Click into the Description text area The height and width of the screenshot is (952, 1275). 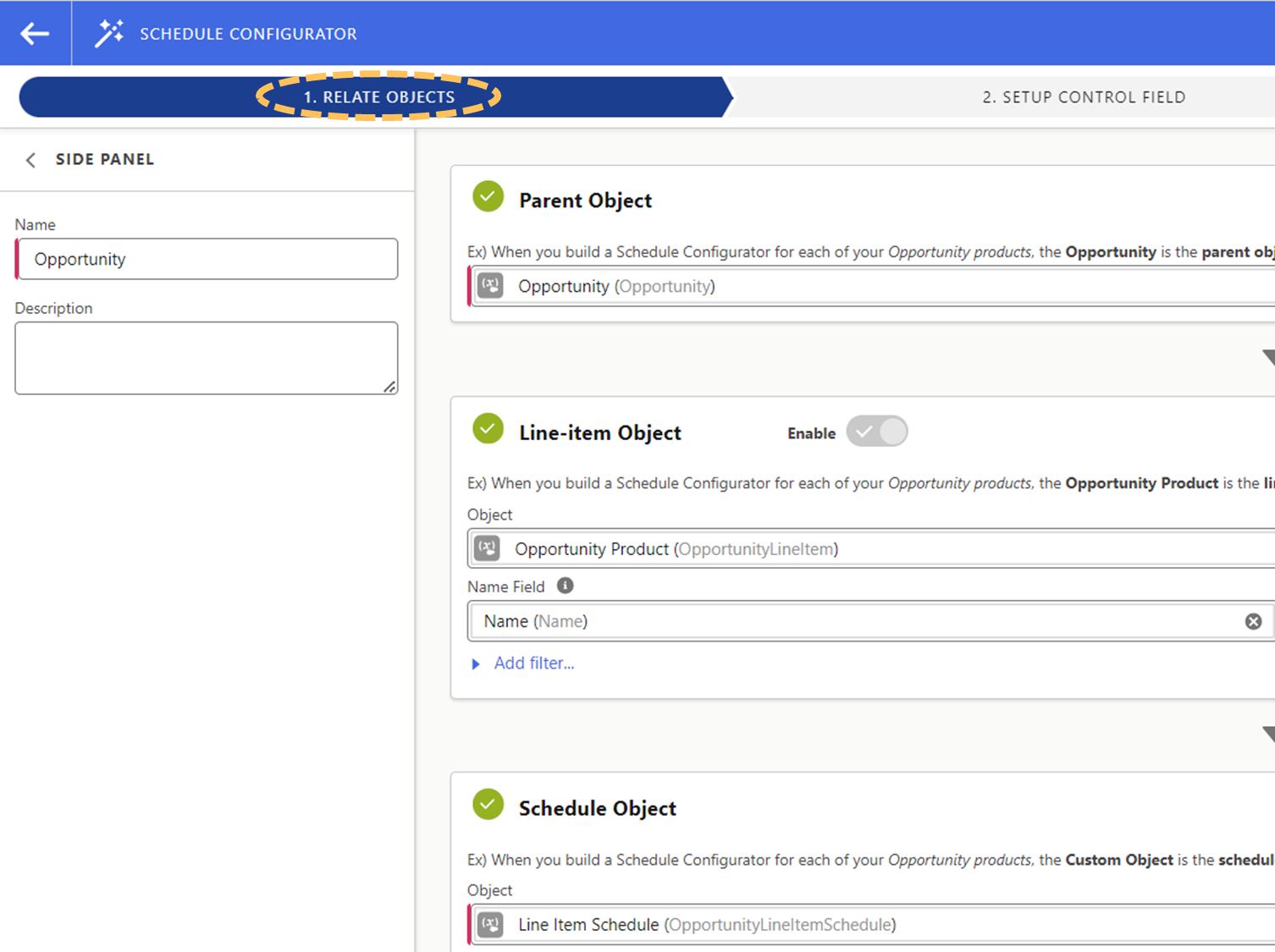pos(206,357)
